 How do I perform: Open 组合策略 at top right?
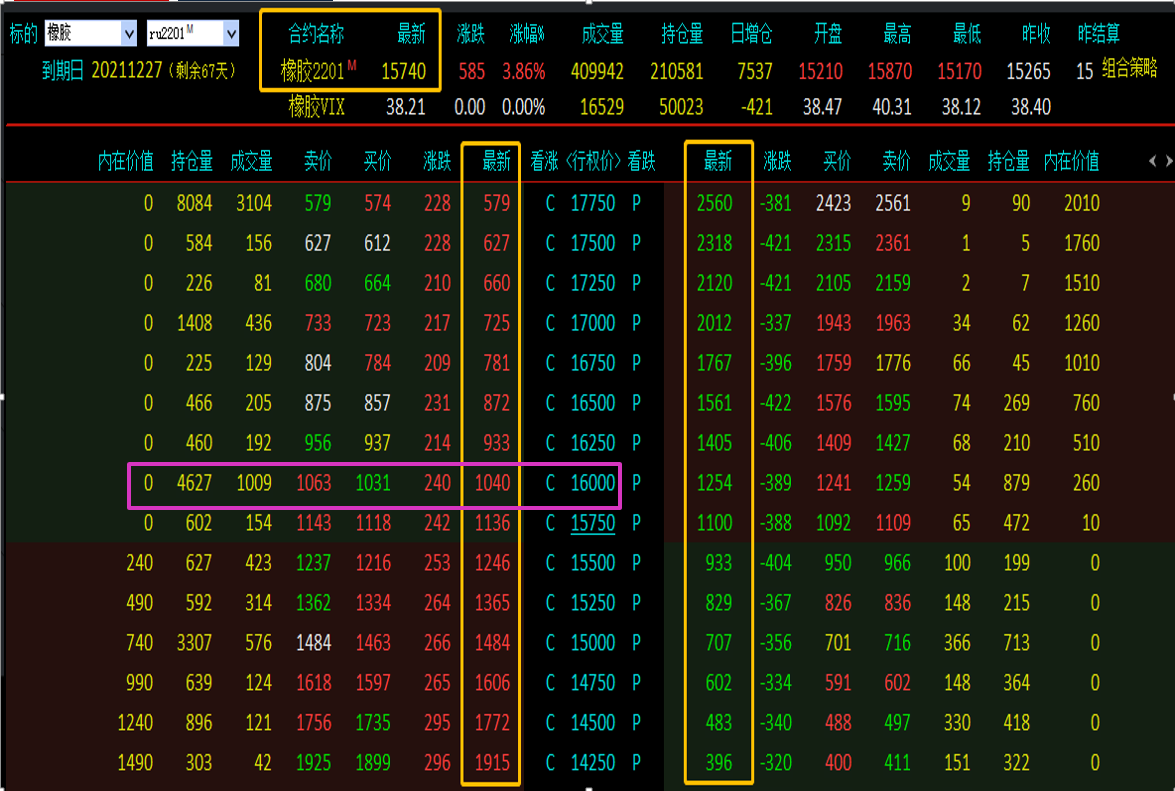(x=1129, y=69)
